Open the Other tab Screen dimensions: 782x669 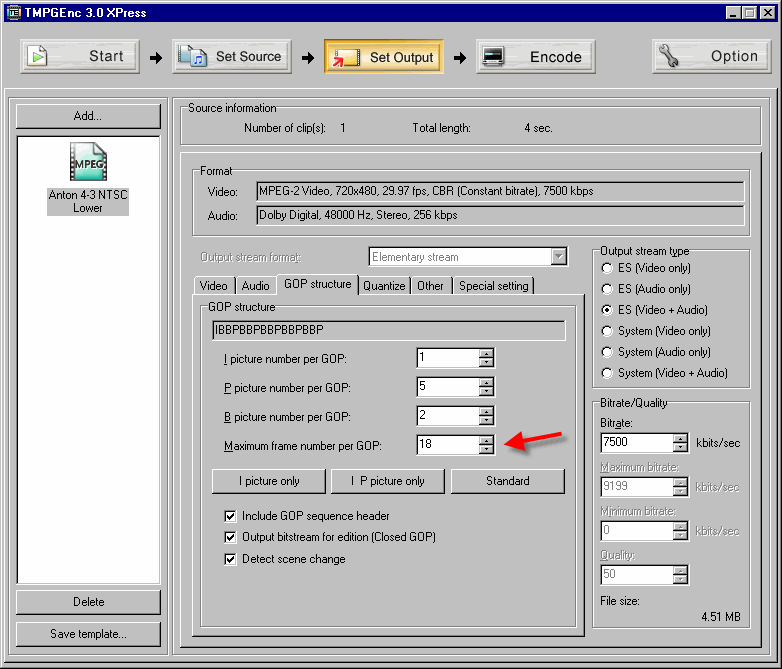(x=430, y=286)
